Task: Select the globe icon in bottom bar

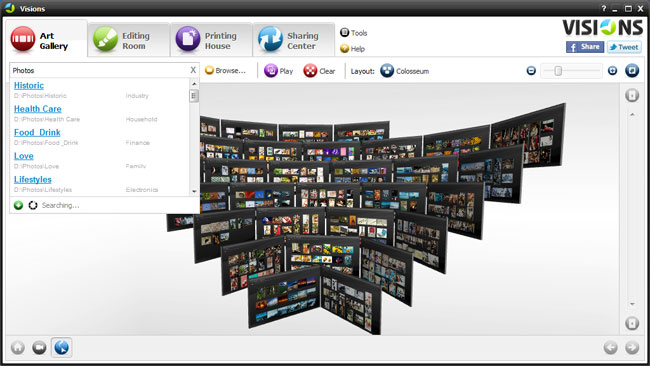Action: click(62, 347)
